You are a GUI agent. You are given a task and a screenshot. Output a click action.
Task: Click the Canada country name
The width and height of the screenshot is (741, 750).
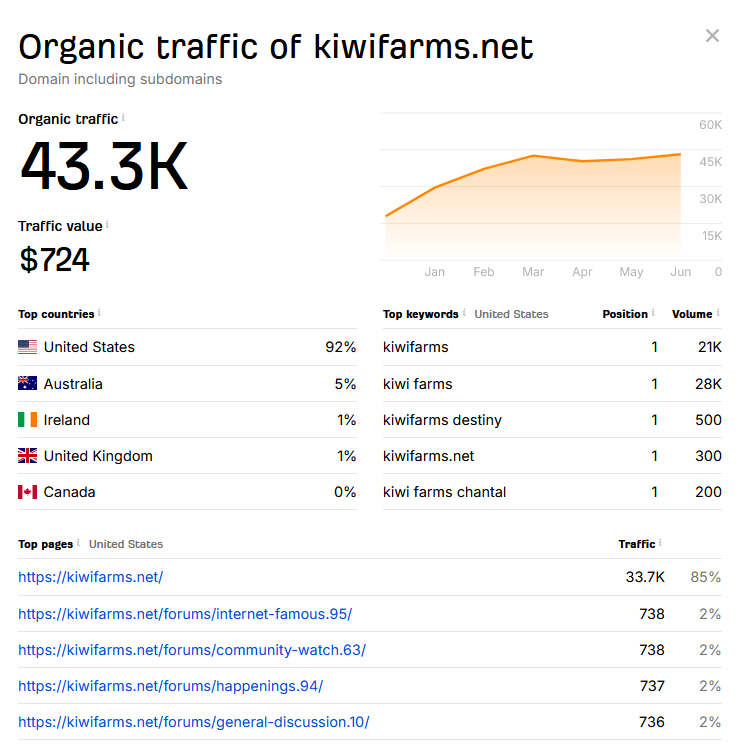click(69, 492)
